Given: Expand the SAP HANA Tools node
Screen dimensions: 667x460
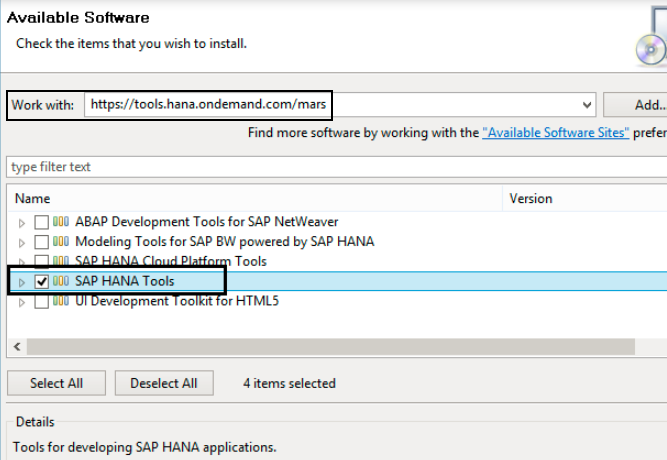Looking at the screenshot, I should [23, 282].
